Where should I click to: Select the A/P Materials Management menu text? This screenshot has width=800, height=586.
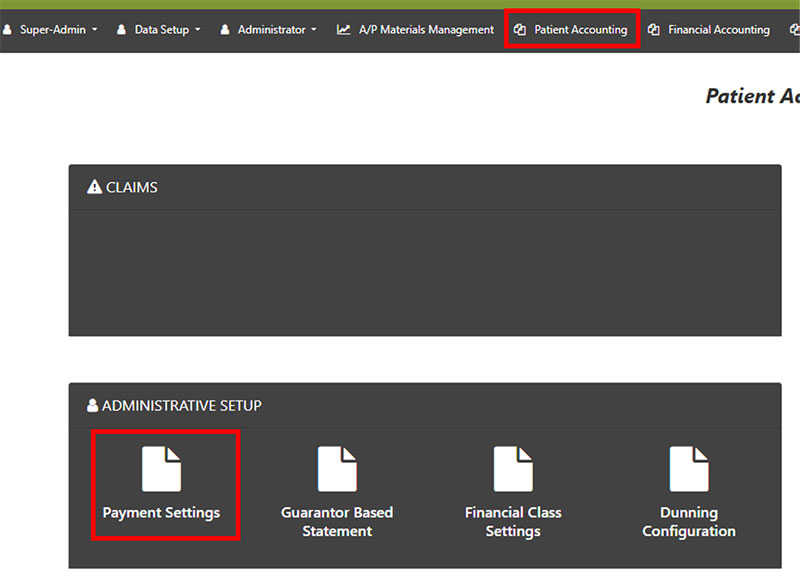(426, 30)
